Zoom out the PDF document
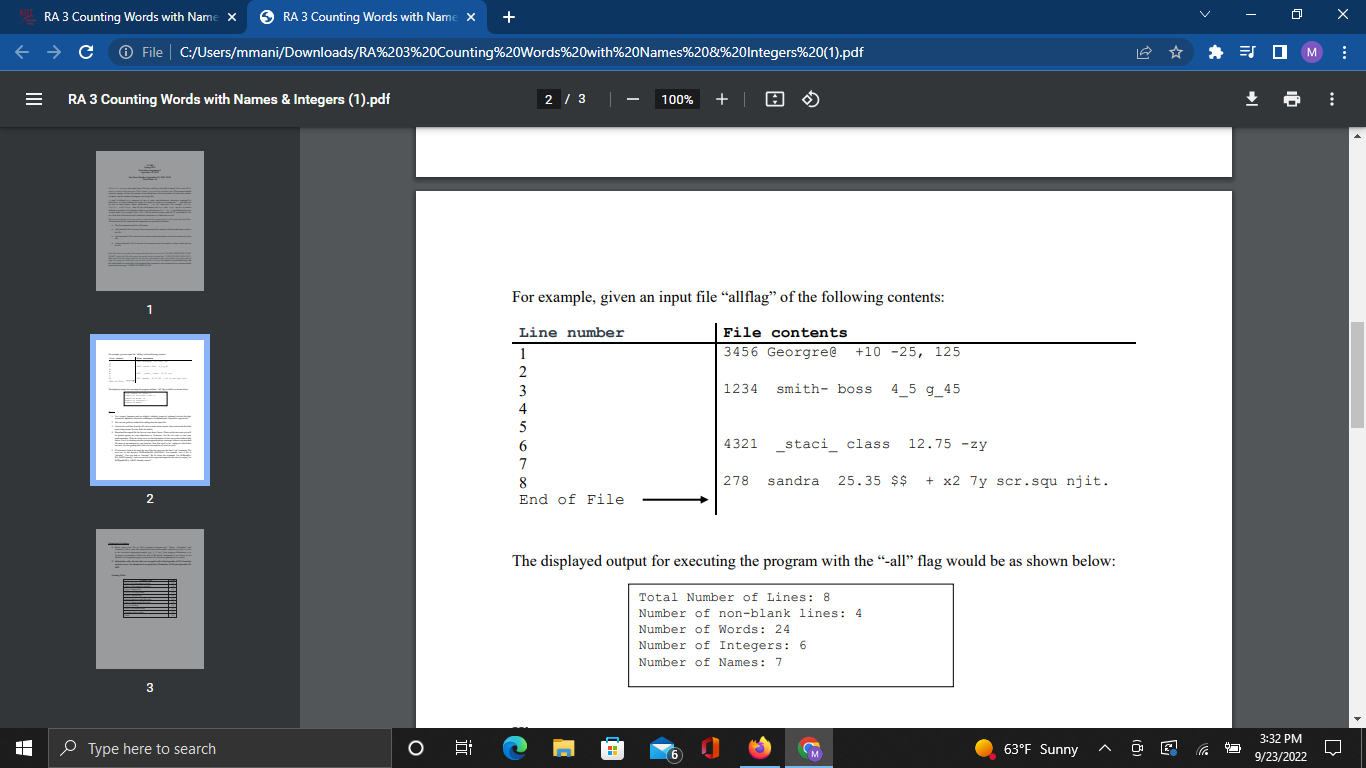Screen dimensions: 1366x768 (x=633, y=99)
